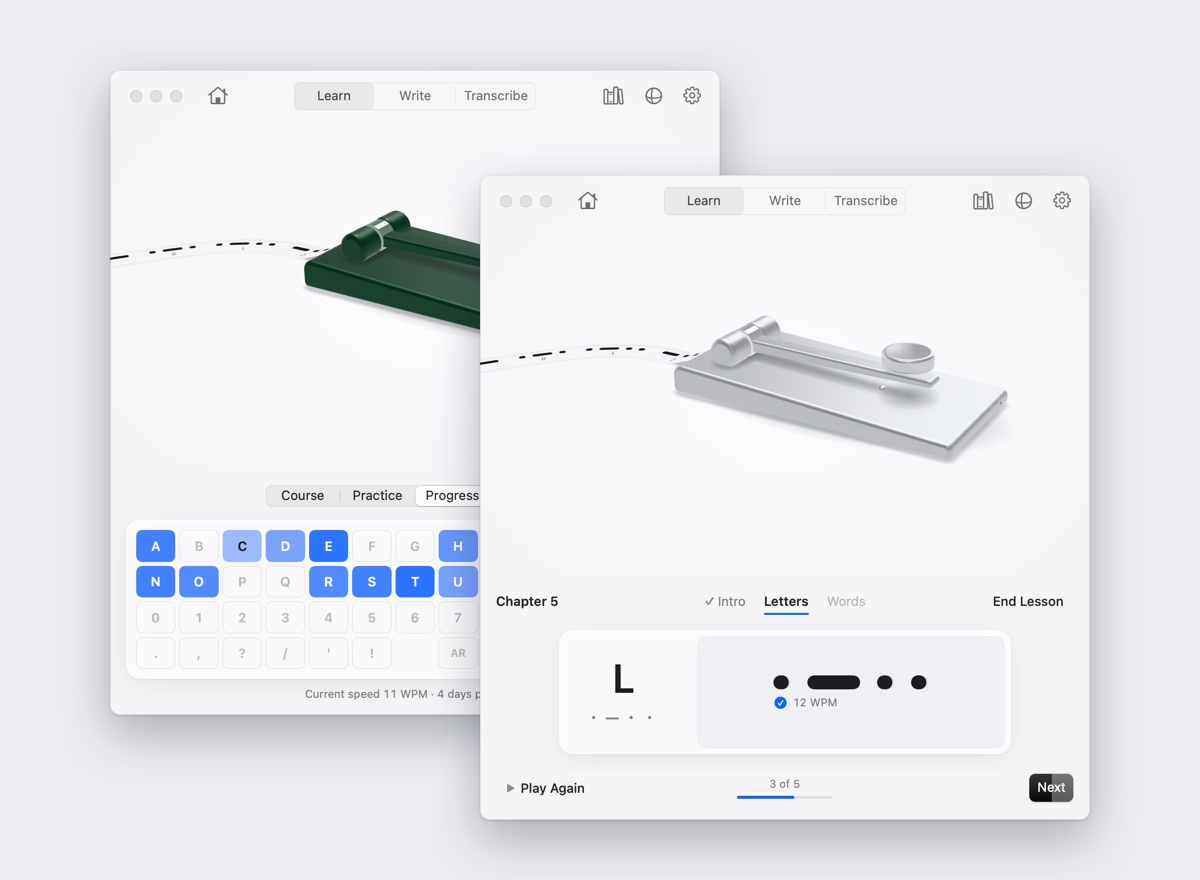Click the End Lesson button
The height and width of the screenshot is (880, 1200).
point(1028,601)
